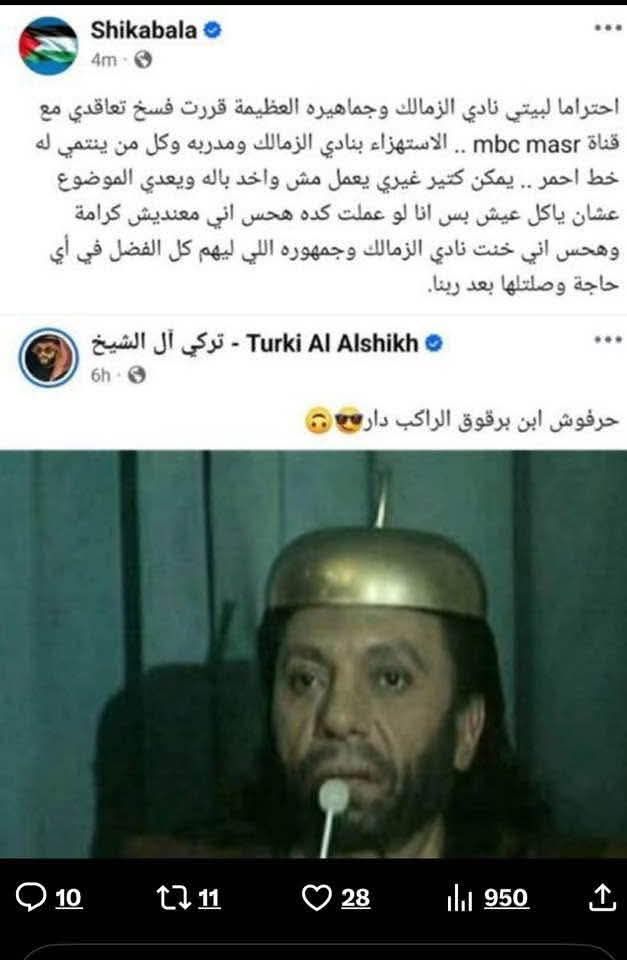This screenshot has width=627, height=960.
Task: Open Turki Al Alshikh's profile avatar
Action: click(48, 358)
